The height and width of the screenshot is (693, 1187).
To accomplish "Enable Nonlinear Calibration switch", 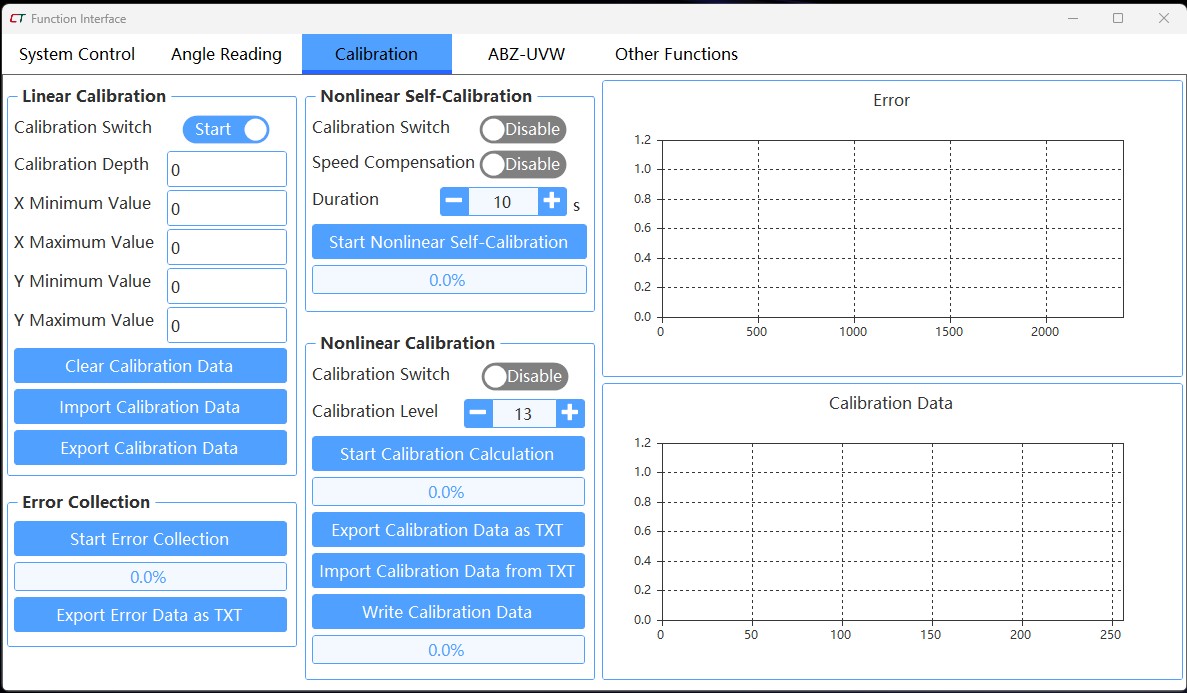I will [x=525, y=376].
